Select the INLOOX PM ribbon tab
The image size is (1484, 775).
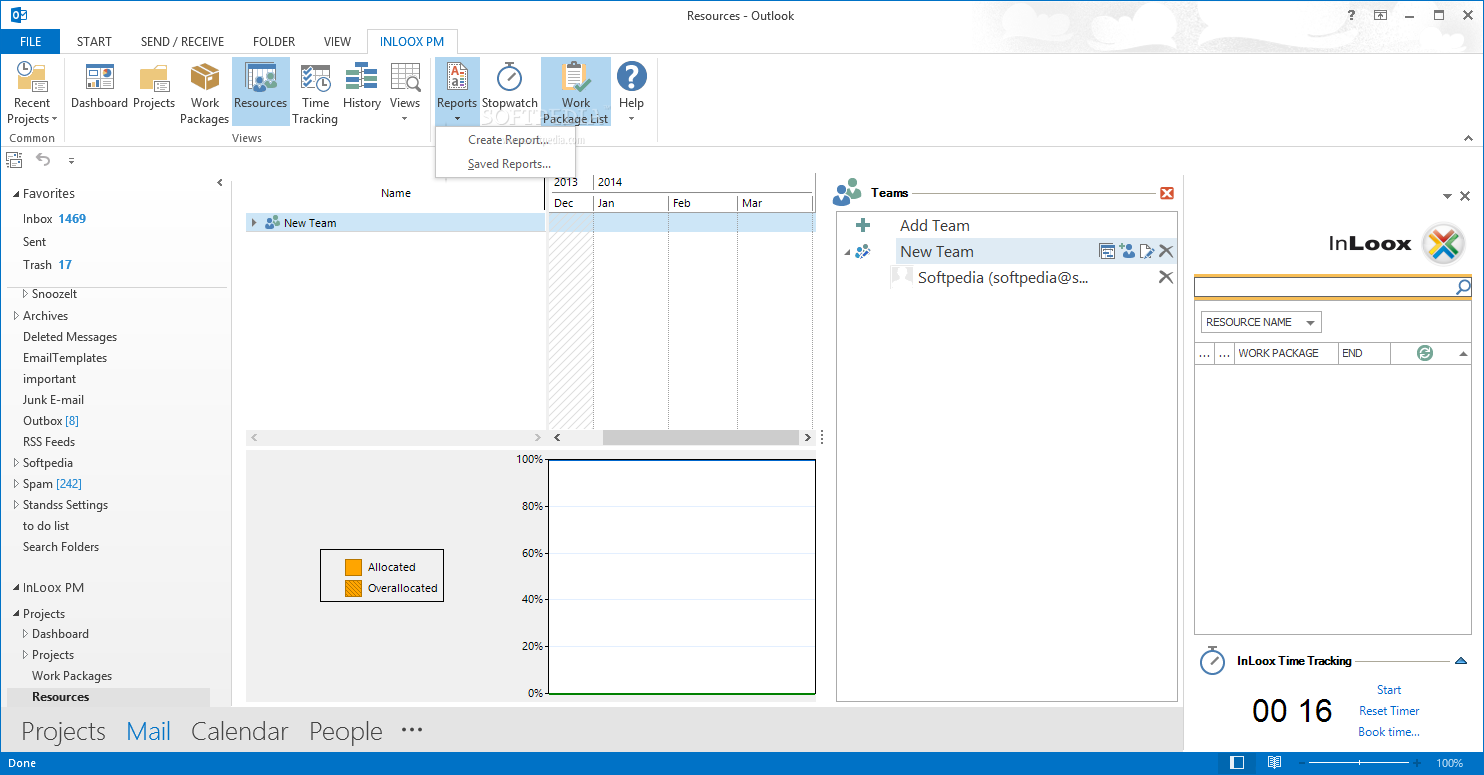pyautogui.click(x=412, y=42)
